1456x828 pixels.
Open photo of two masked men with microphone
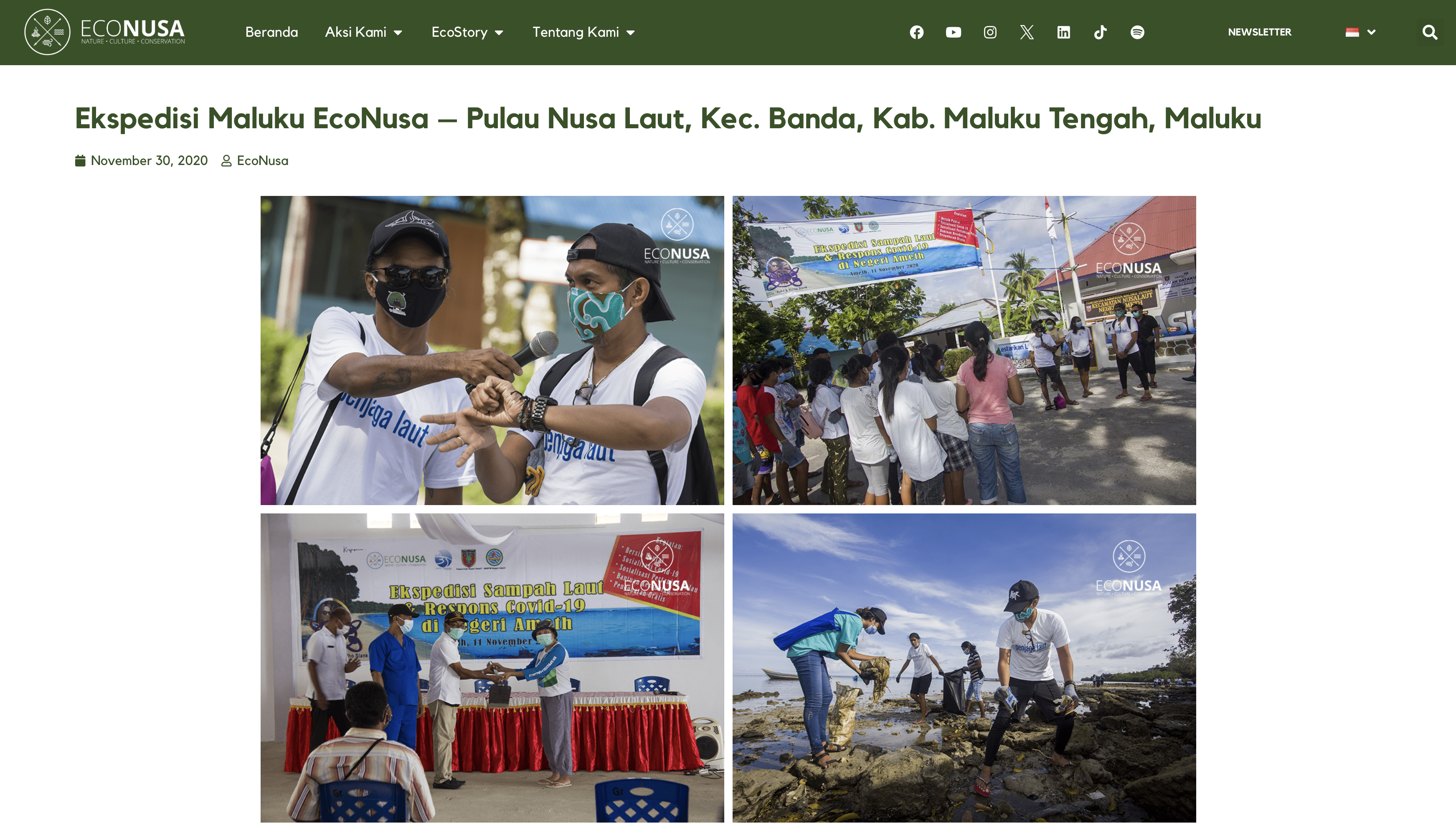pos(492,351)
